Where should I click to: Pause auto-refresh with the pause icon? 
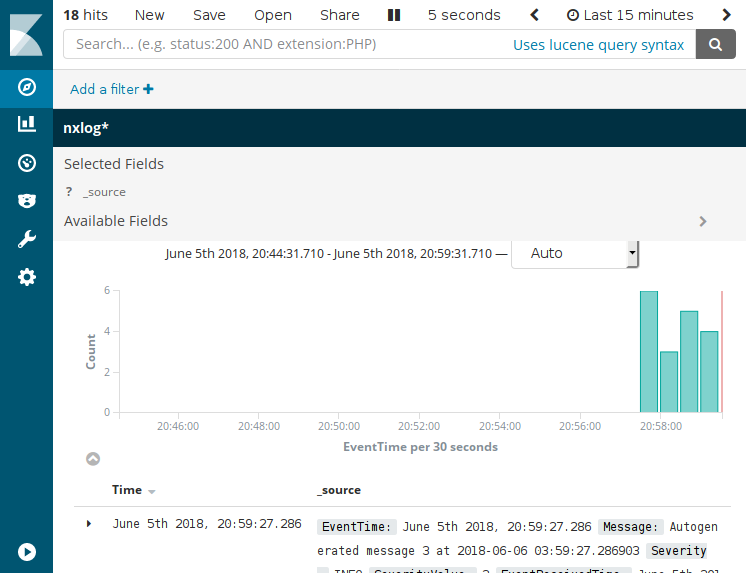click(393, 15)
